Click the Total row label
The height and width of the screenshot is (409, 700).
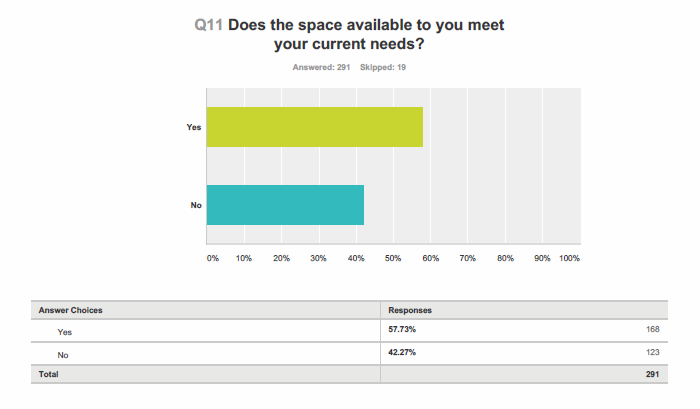tap(48, 374)
